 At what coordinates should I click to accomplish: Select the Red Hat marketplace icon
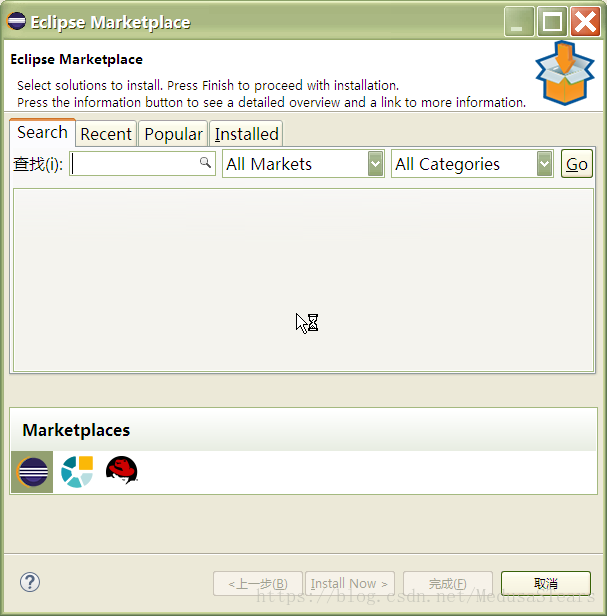122,470
